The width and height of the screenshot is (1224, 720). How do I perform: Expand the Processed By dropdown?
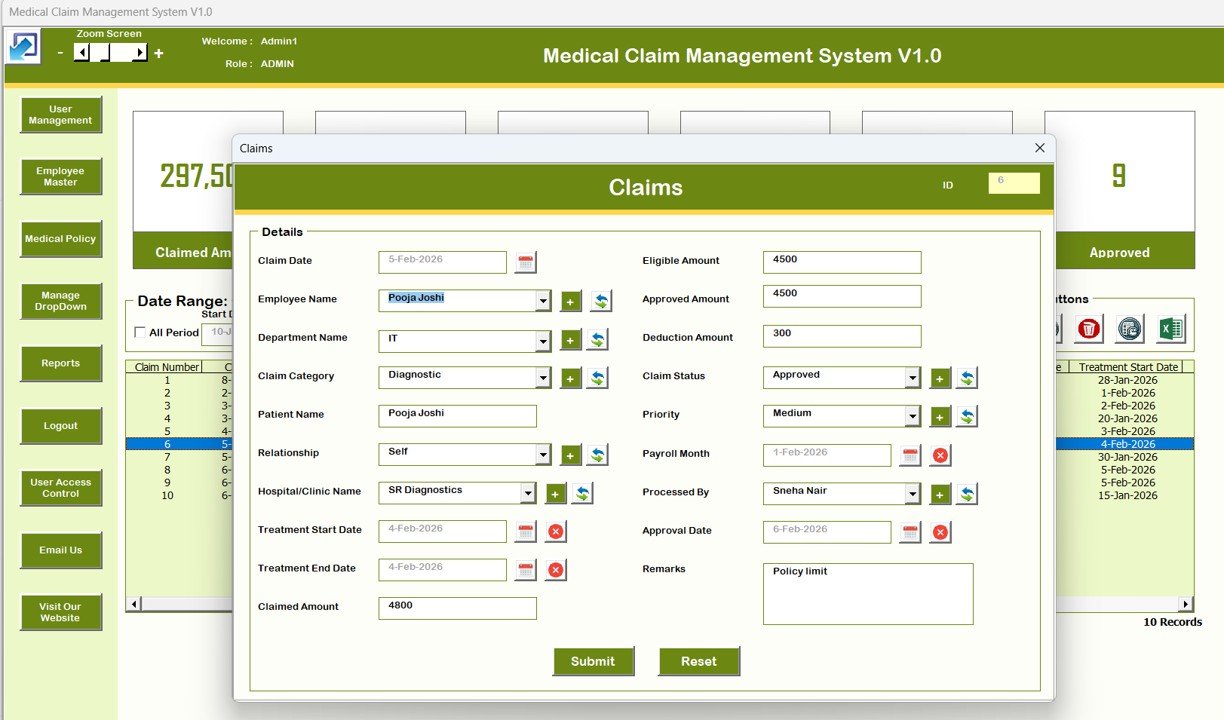point(912,494)
